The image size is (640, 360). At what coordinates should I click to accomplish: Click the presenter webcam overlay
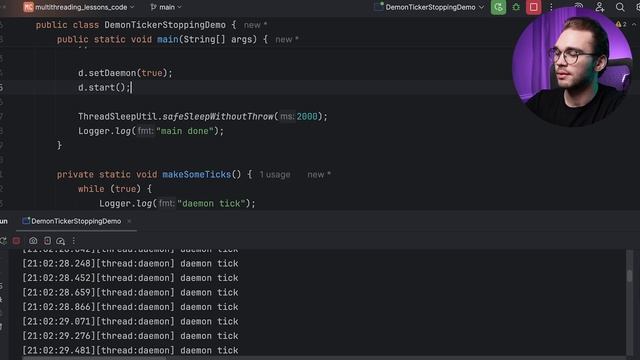(572, 66)
